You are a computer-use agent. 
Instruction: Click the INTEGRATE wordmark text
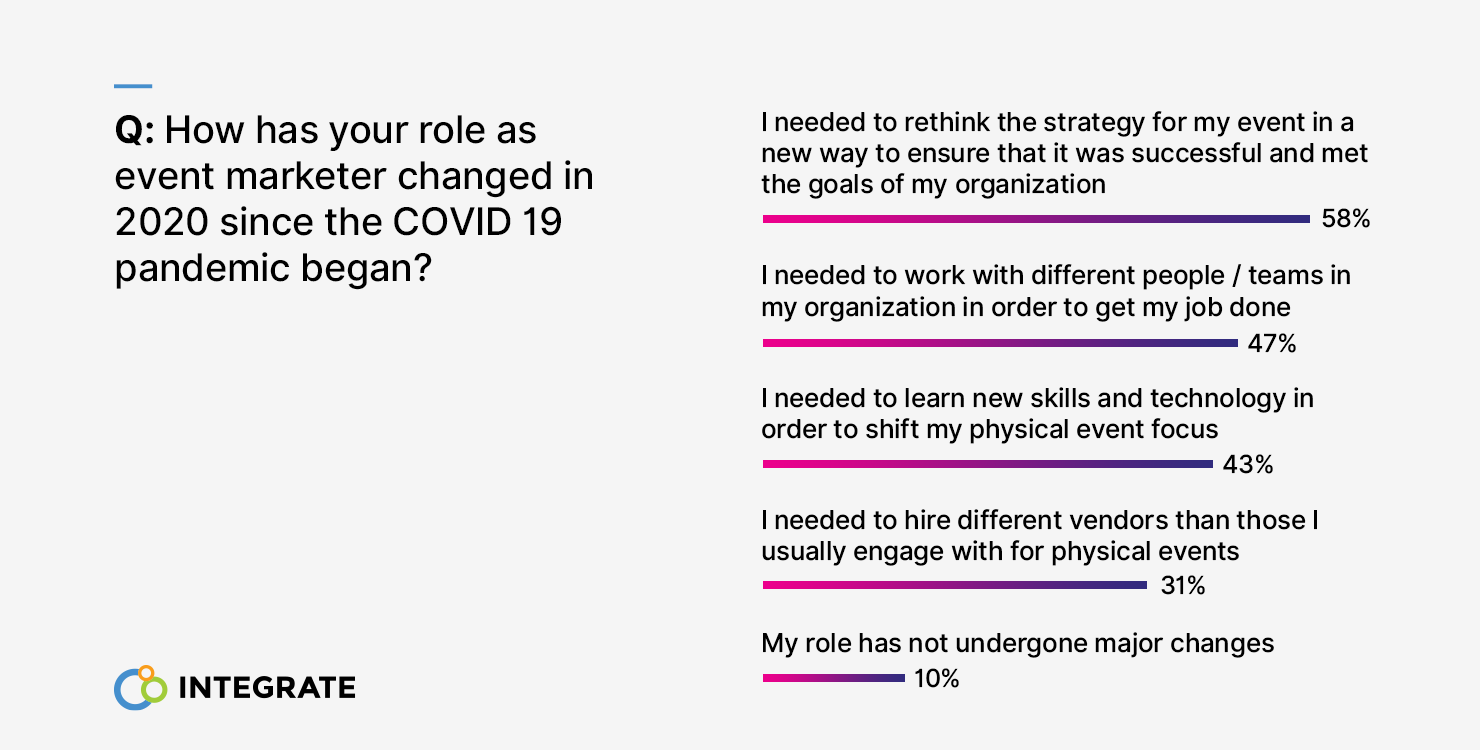(x=266, y=688)
